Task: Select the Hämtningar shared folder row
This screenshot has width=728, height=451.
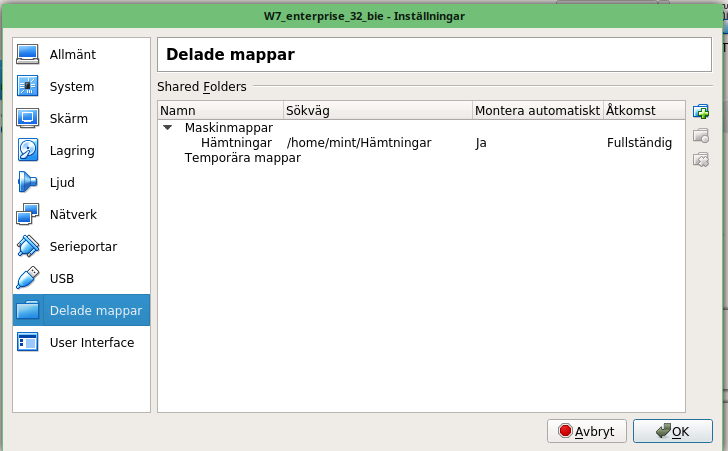Action: (x=236, y=143)
